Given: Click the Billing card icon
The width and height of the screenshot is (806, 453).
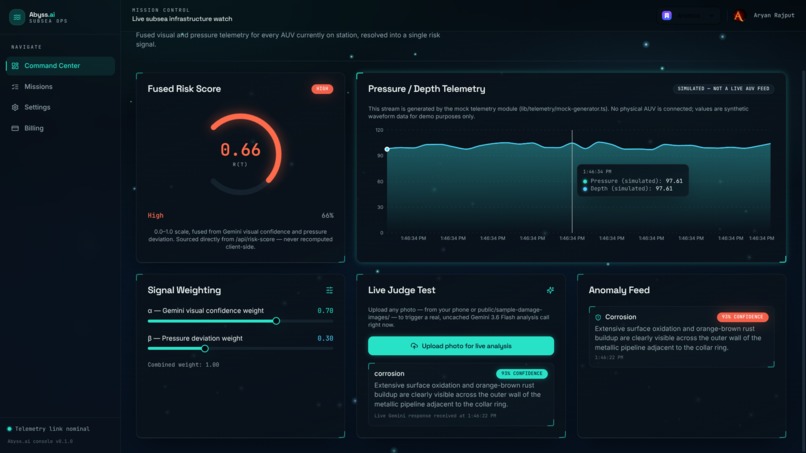Looking at the screenshot, I should point(15,129).
